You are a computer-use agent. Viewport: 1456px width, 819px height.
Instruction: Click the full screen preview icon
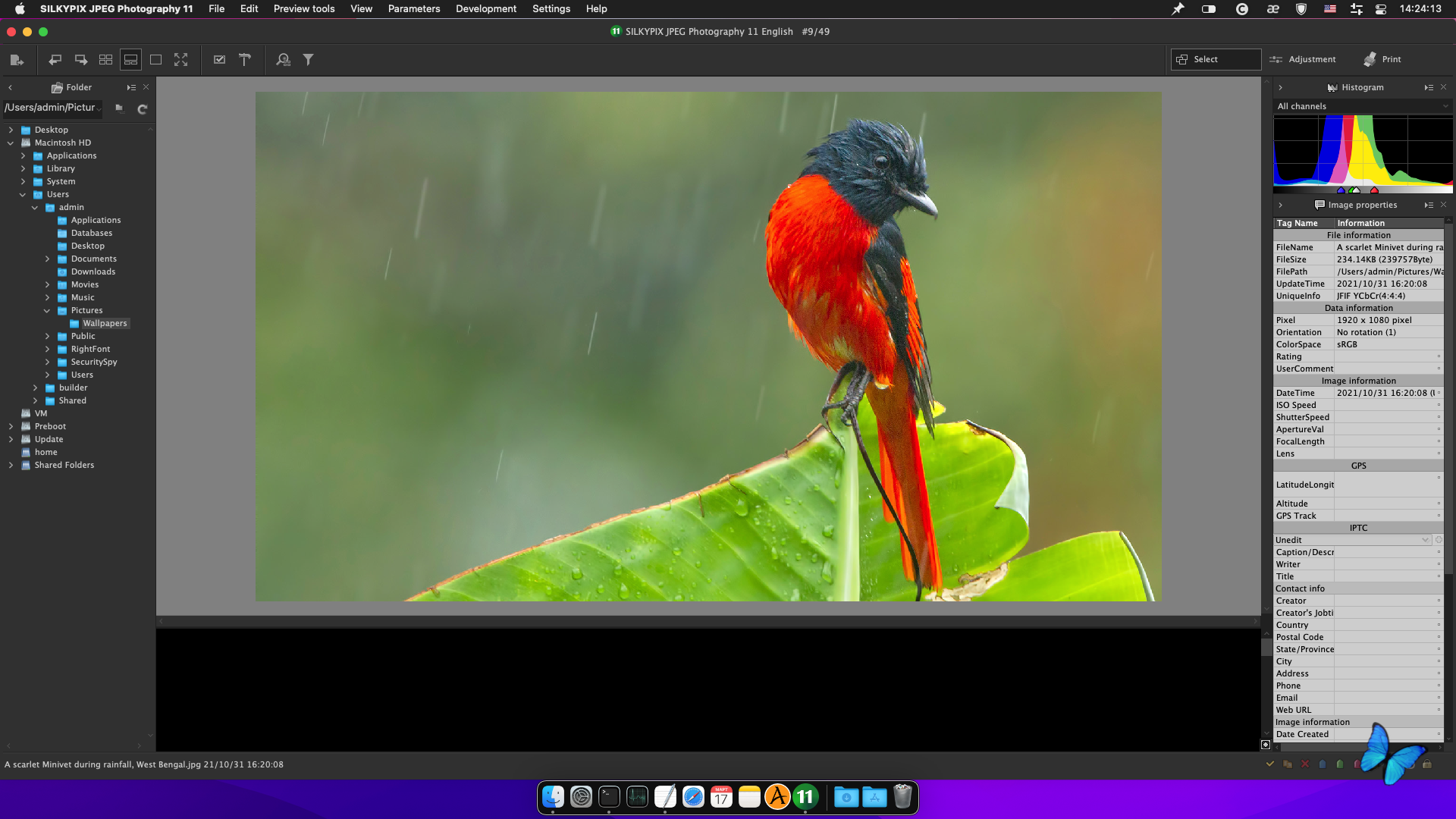point(180,60)
